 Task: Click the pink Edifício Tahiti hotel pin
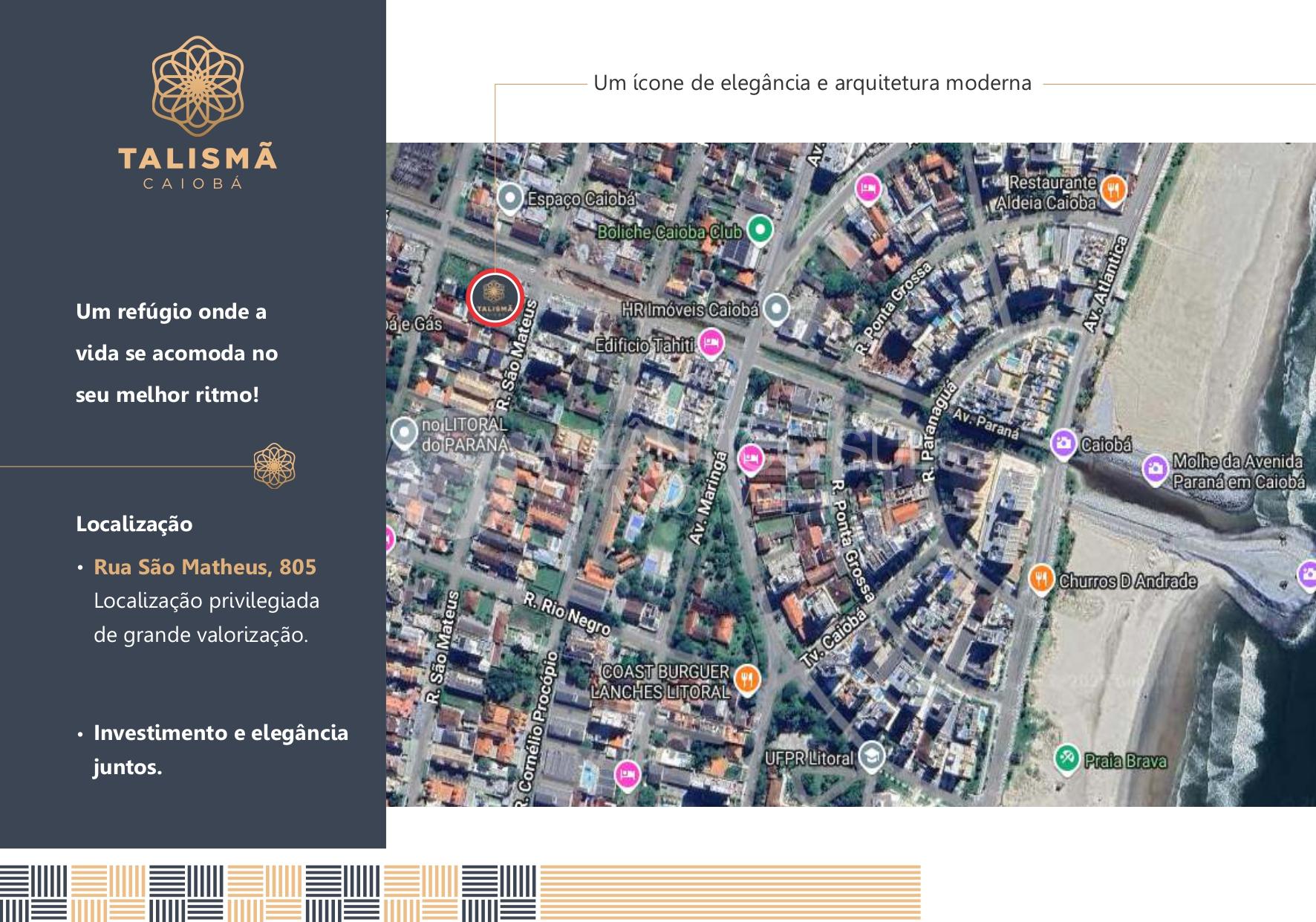click(711, 342)
